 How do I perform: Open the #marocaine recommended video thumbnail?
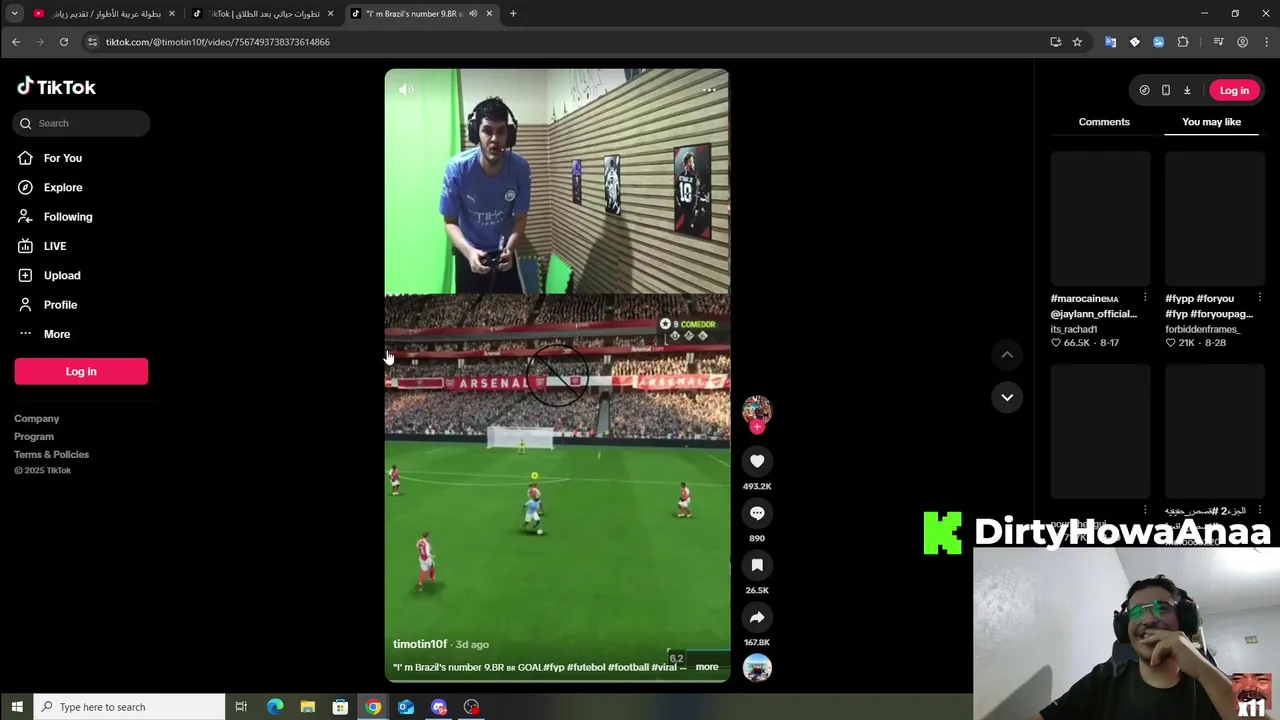[1100, 218]
